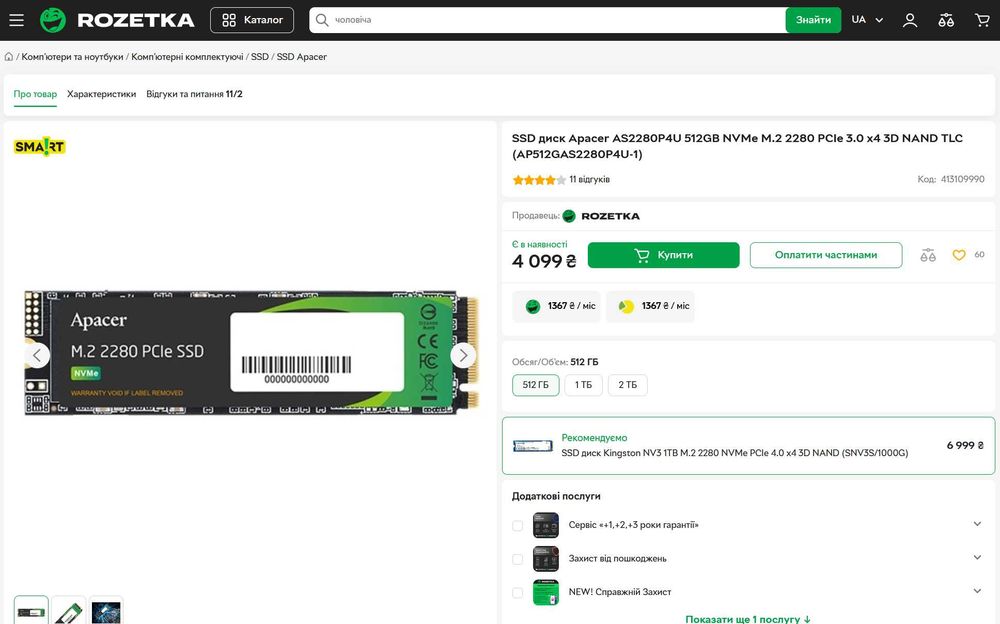Click the Справжній Захист green service icon
1000x624 pixels.
(x=546, y=592)
